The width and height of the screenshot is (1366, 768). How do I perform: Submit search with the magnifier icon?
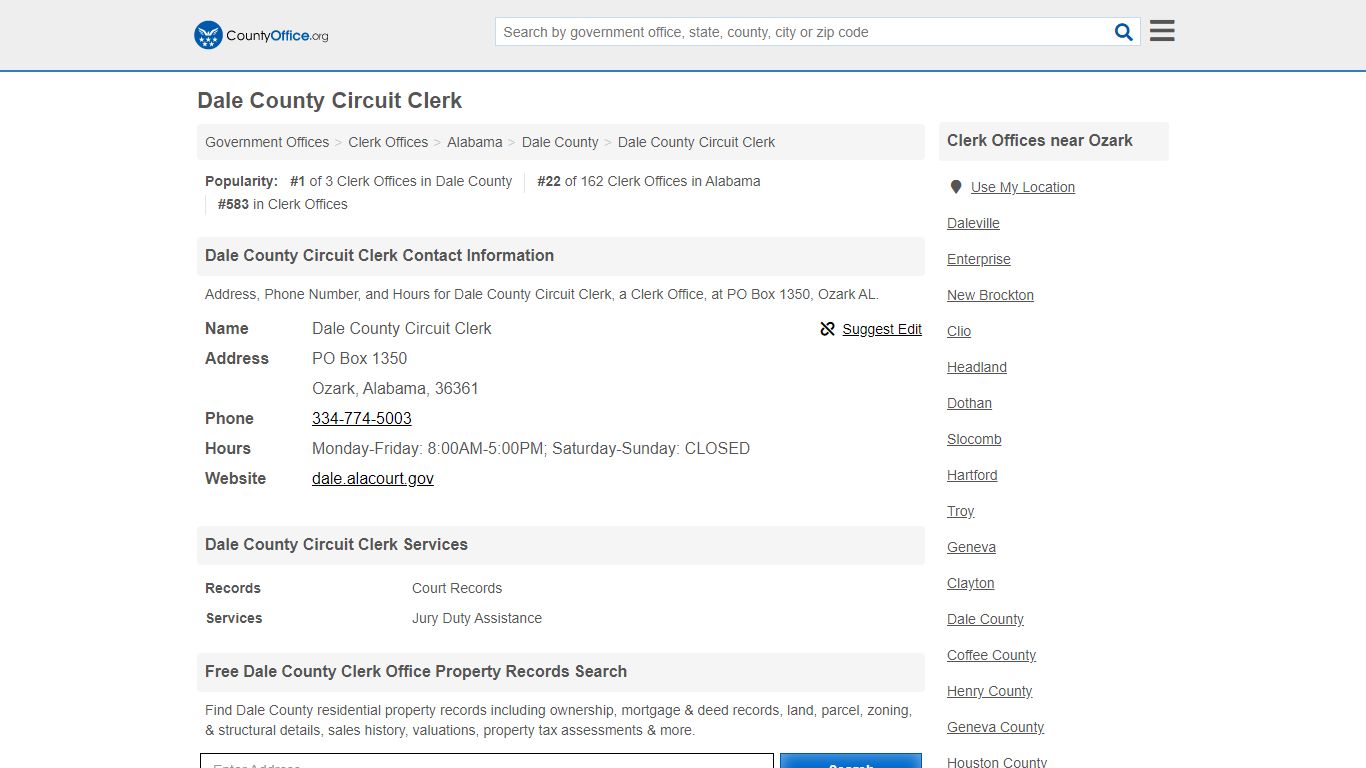tap(1124, 32)
